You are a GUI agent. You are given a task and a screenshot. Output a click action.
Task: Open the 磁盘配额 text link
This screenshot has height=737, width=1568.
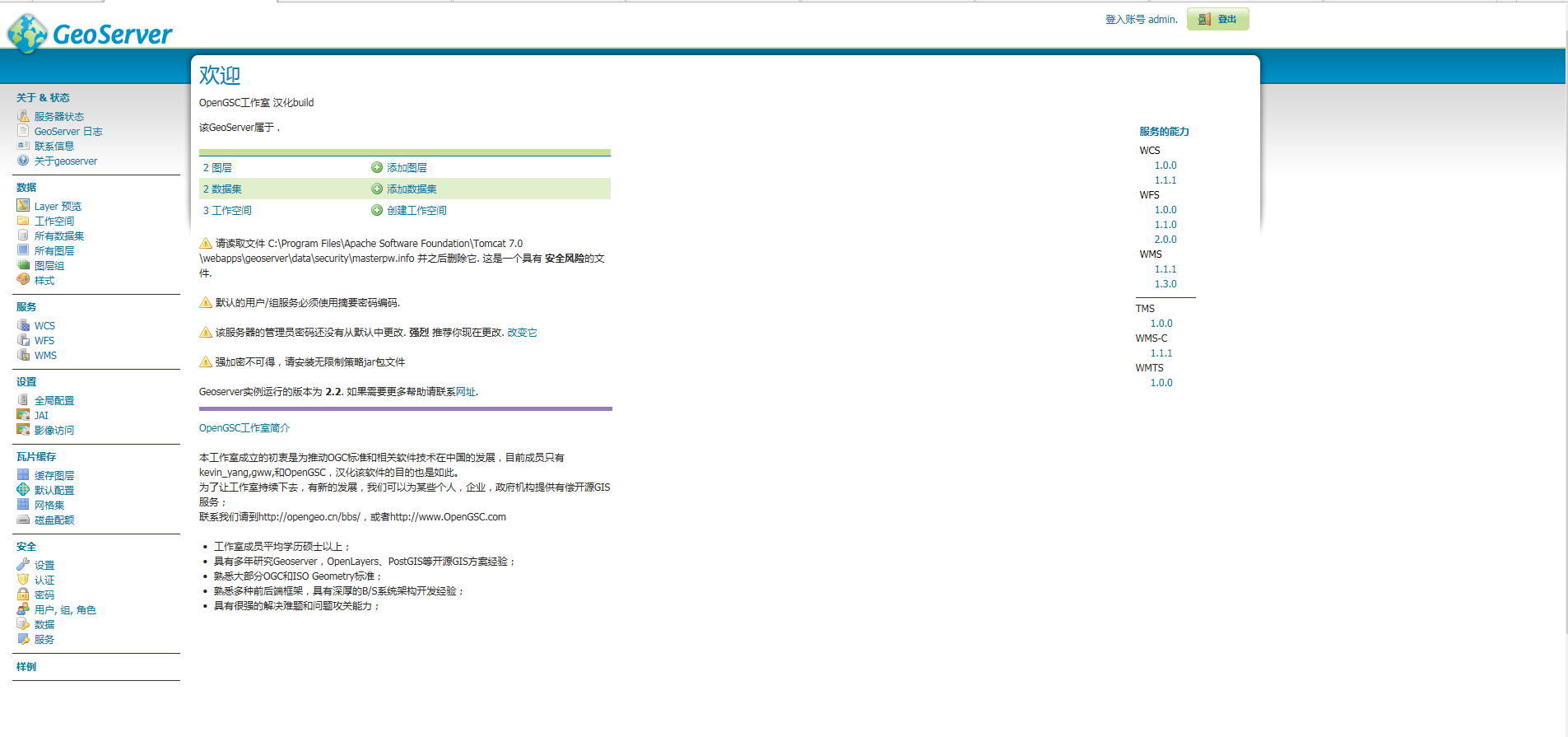click(54, 520)
